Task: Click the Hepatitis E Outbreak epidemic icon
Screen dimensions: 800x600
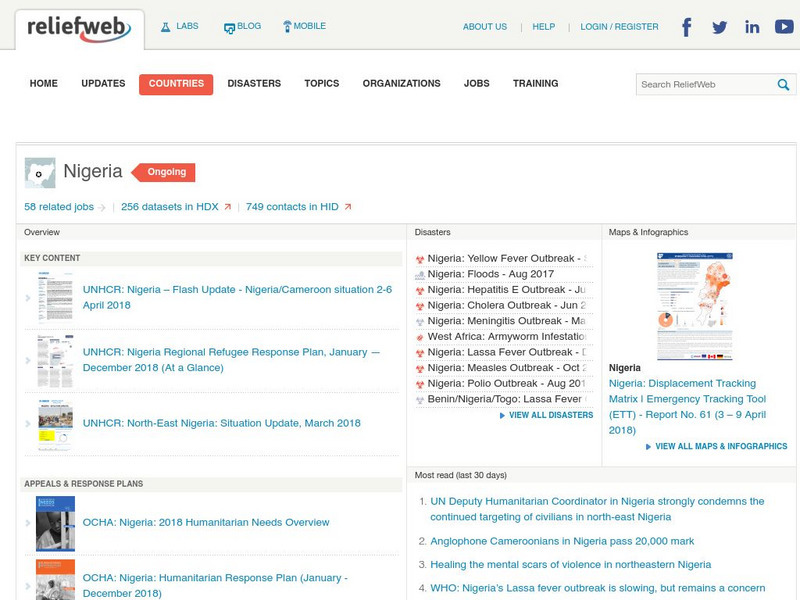Action: tap(420, 291)
